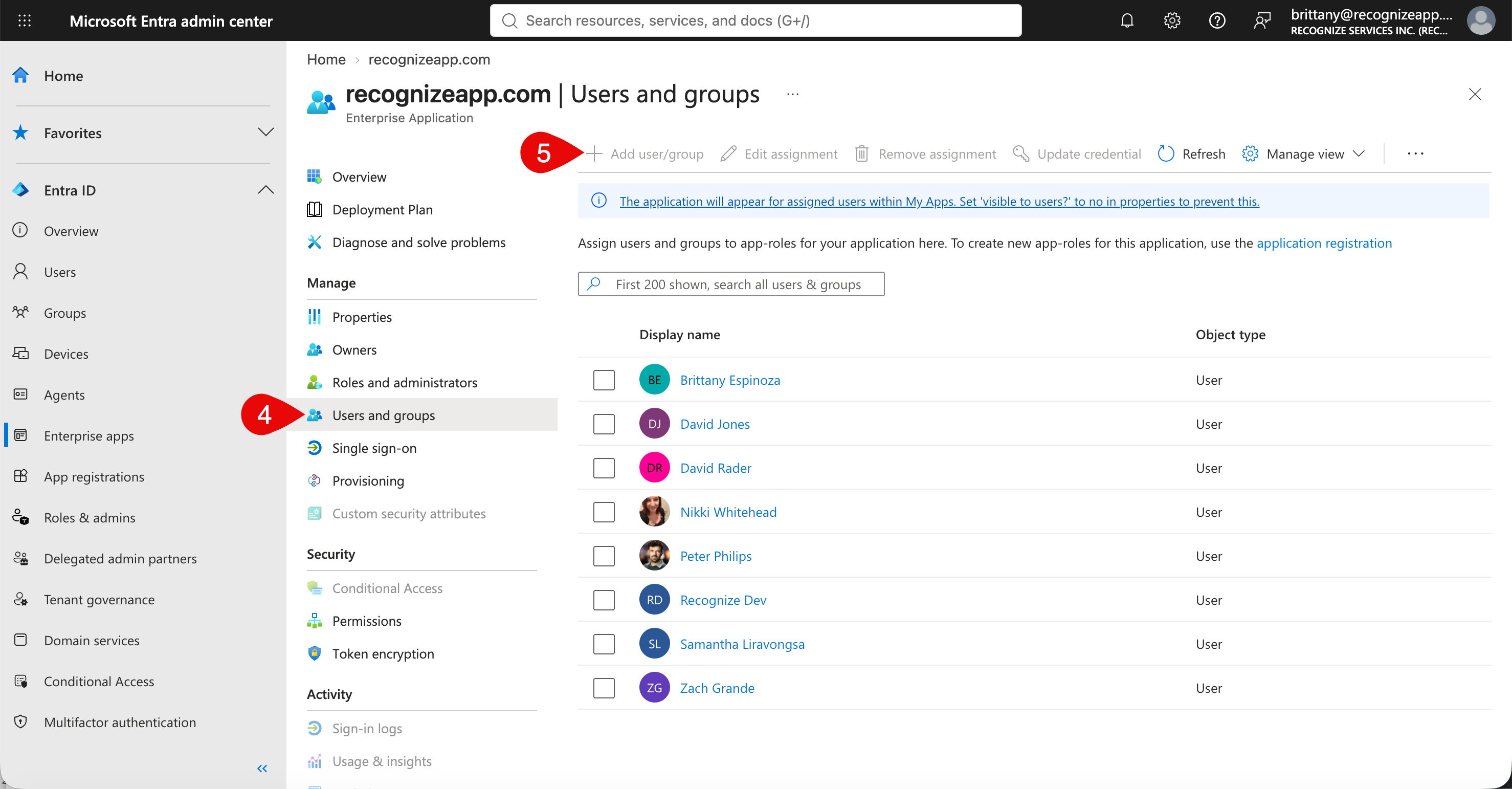Tick the Zach Grande checkbox
This screenshot has height=789, width=1512.
point(604,688)
